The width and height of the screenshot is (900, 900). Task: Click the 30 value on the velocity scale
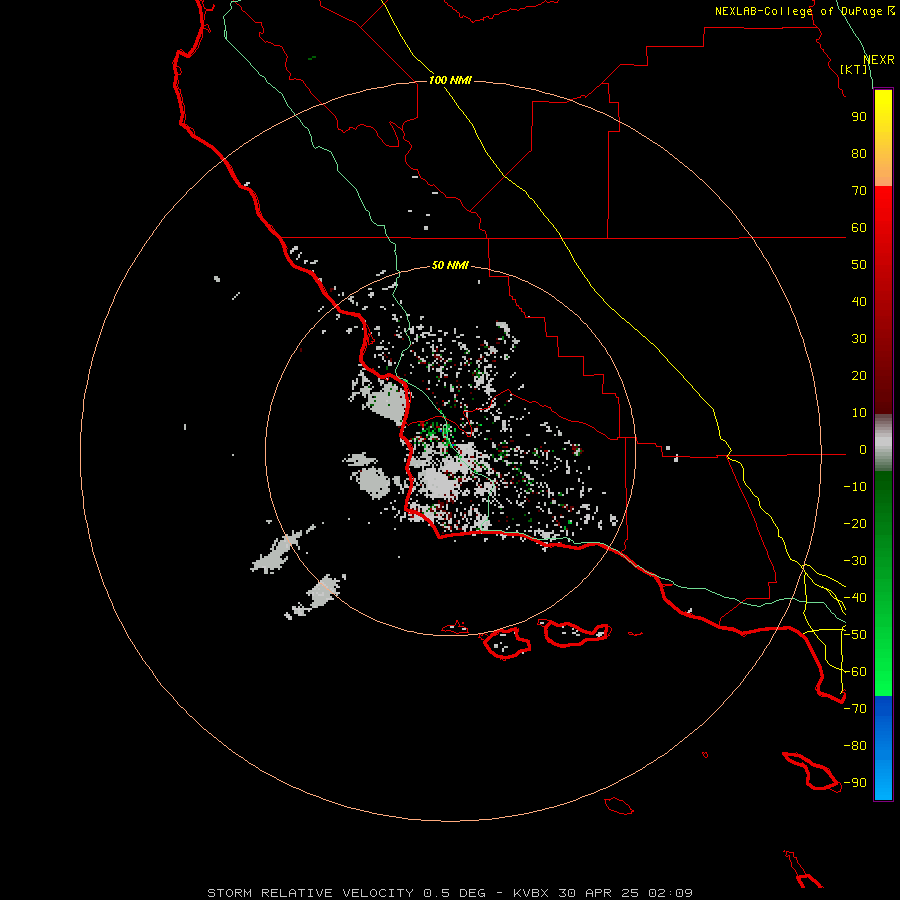pos(859,339)
